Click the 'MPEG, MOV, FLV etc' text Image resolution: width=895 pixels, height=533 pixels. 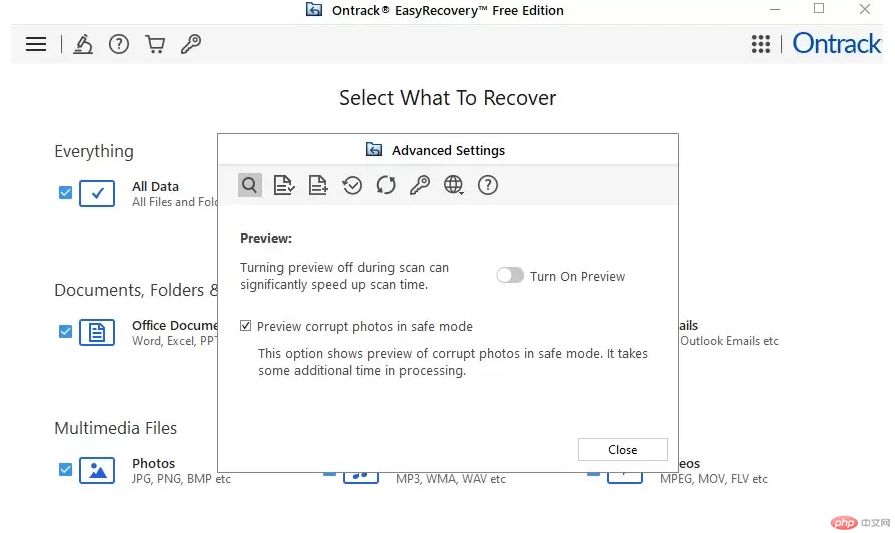(713, 479)
